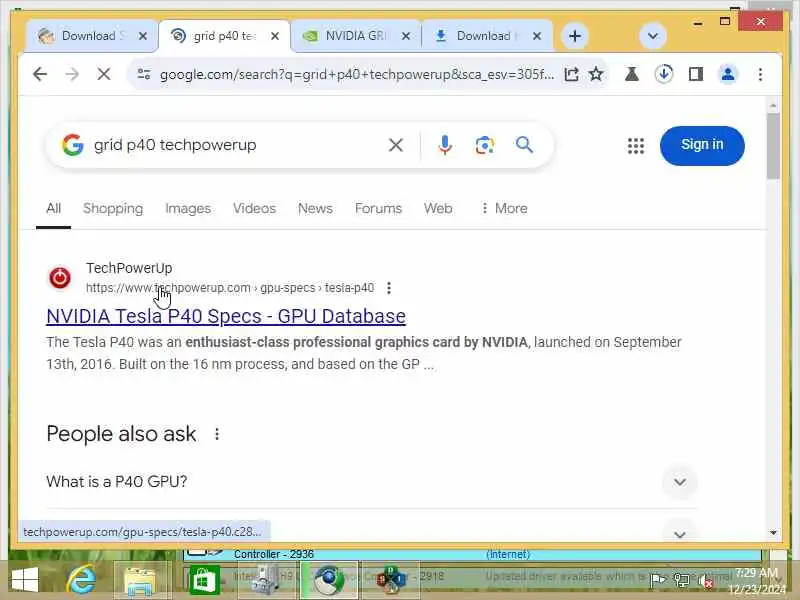Click the volume tray icon
The image size is (800, 600).
(x=705, y=581)
